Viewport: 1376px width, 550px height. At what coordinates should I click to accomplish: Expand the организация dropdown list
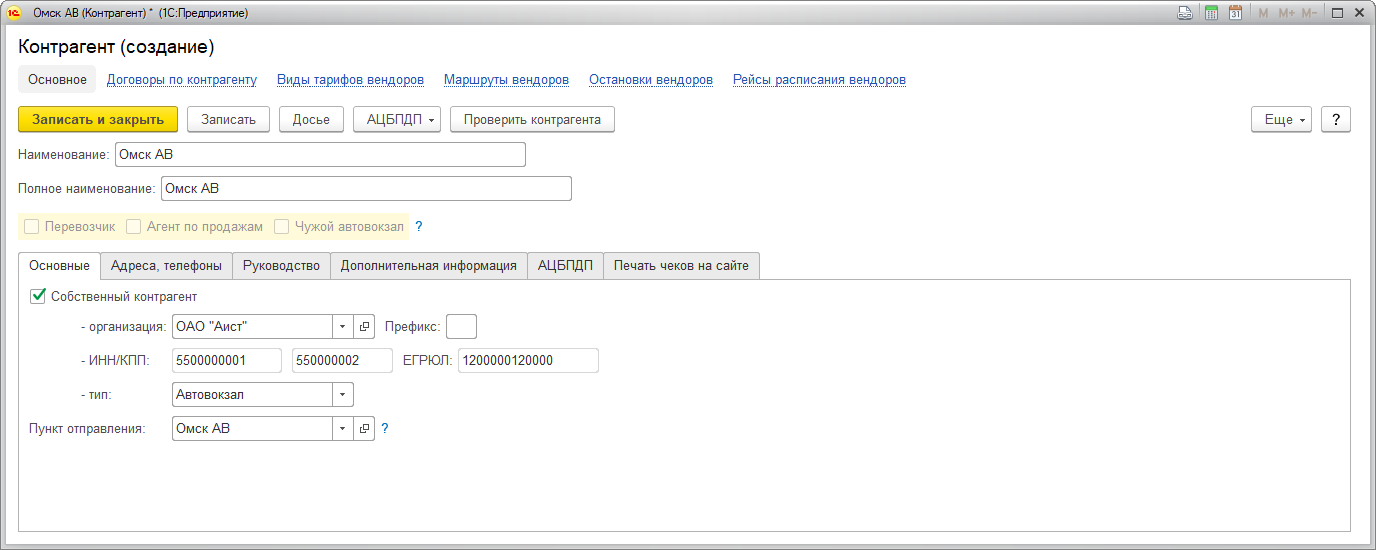pyautogui.click(x=343, y=327)
